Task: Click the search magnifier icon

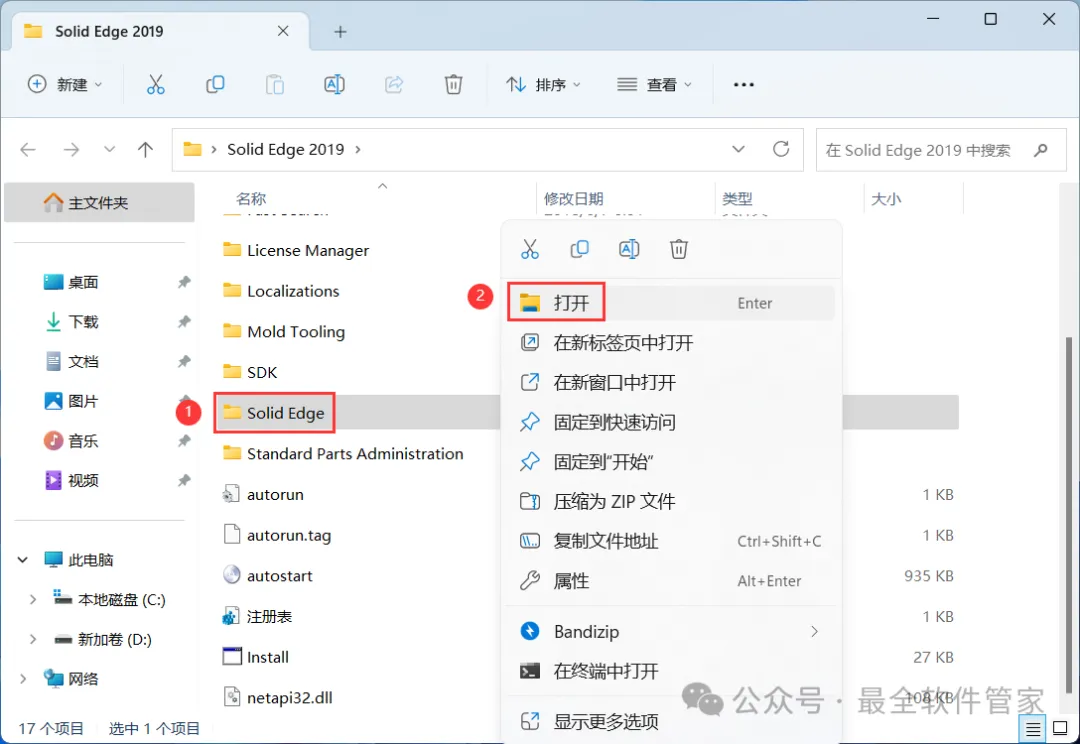Action: click(1041, 149)
